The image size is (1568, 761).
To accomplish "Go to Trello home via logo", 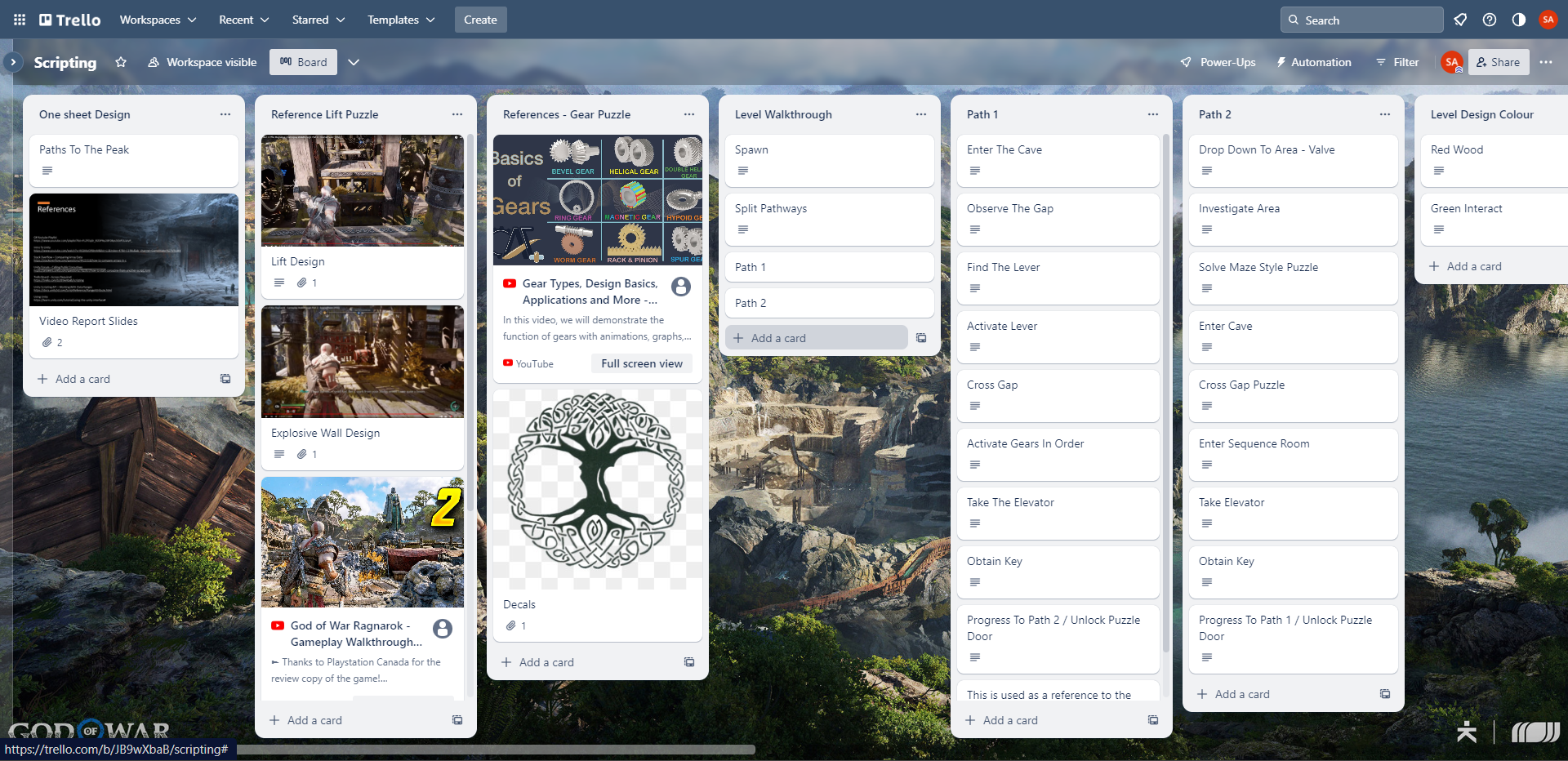I will (70, 20).
